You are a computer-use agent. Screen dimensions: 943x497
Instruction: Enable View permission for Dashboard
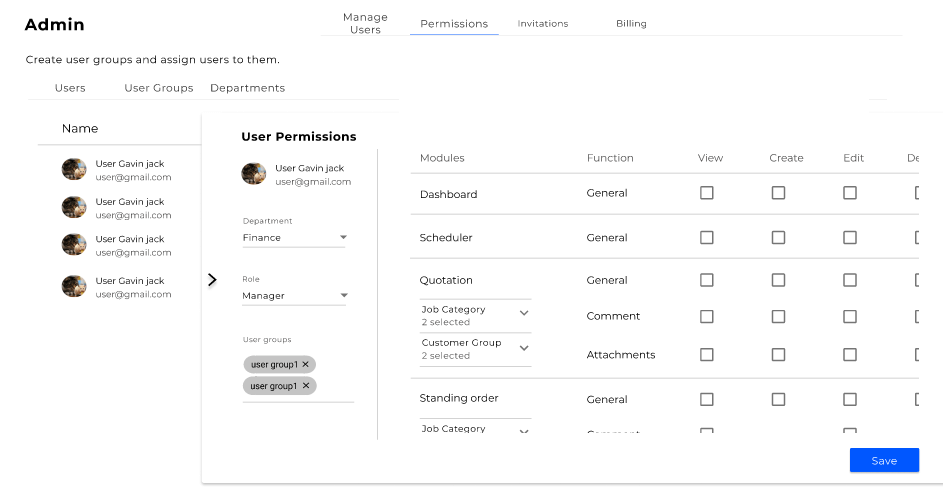707,193
